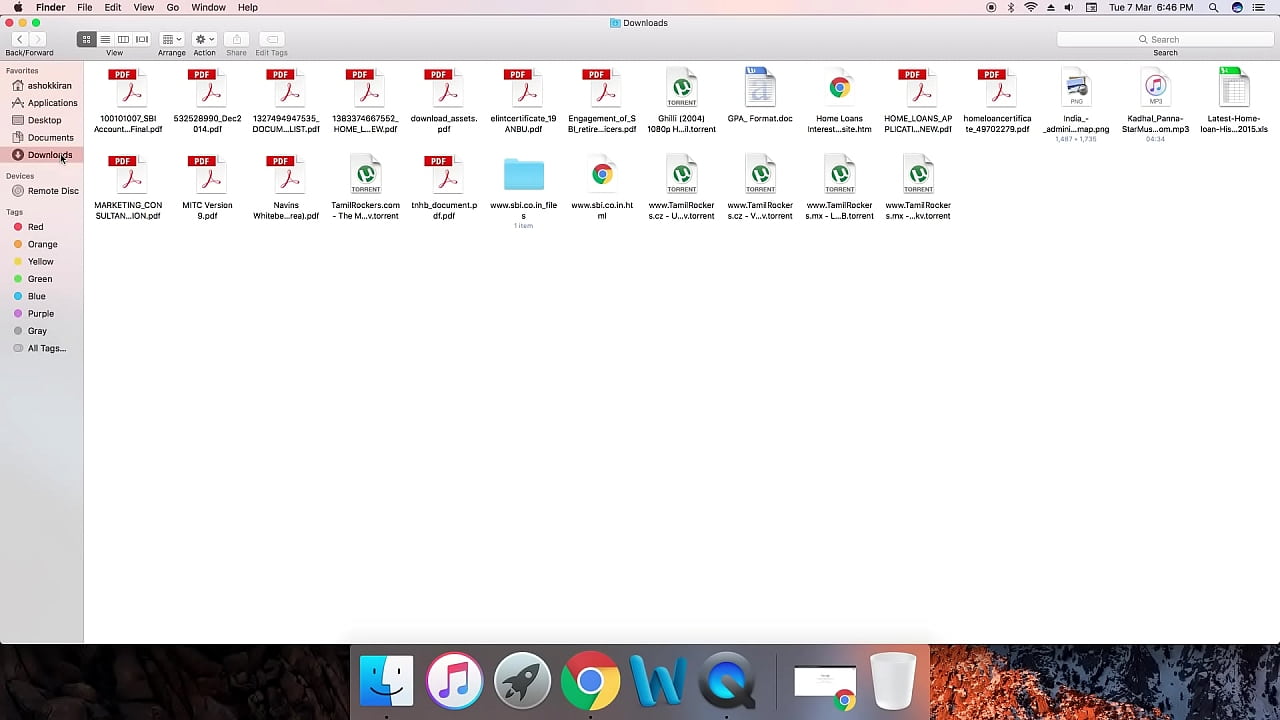Select the Kadhal_Panna MP3 file
1280x720 pixels.
click(x=1155, y=89)
